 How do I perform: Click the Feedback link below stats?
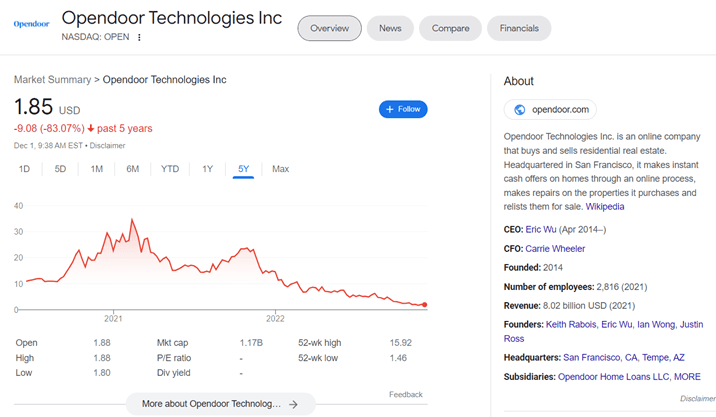pos(405,394)
